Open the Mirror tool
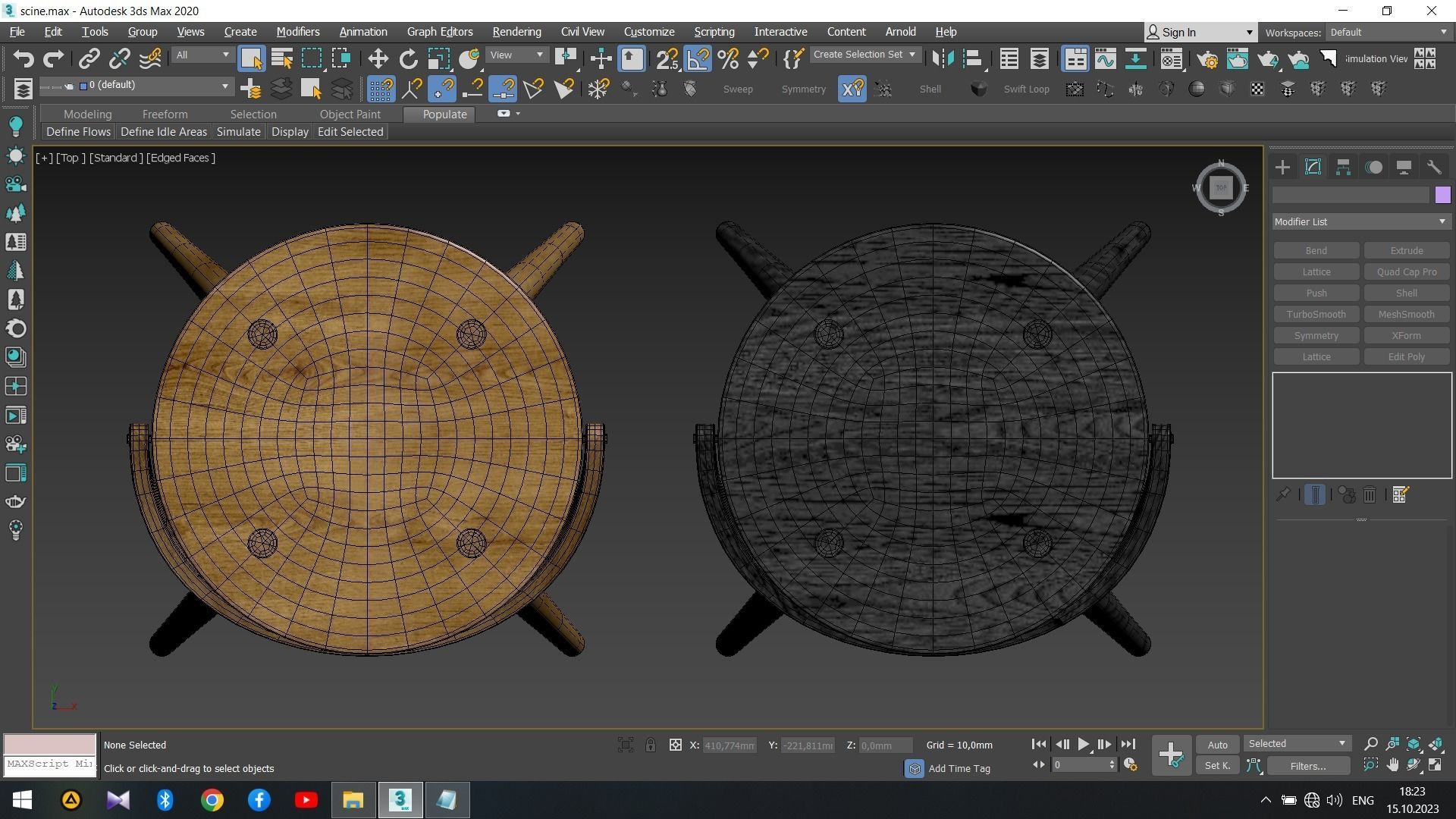 coord(943,58)
